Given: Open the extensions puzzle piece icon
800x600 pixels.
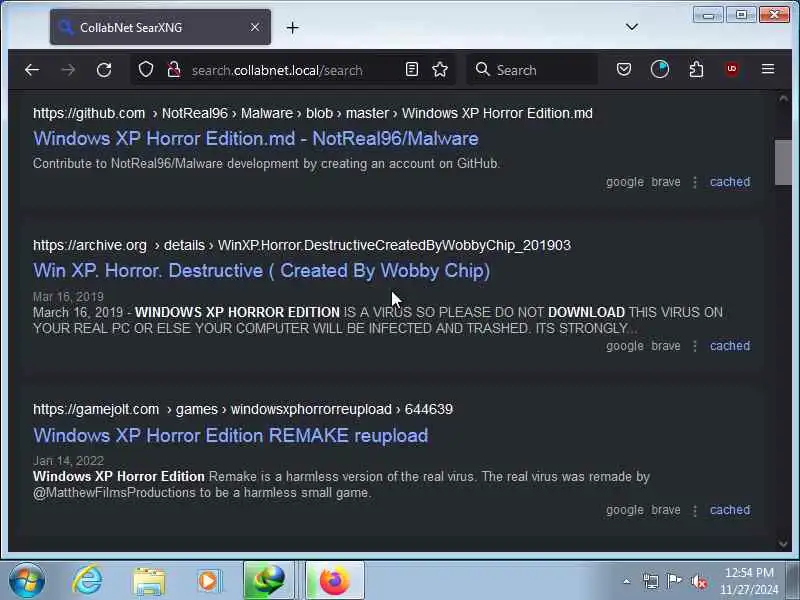Looking at the screenshot, I should pyautogui.click(x=696, y=69).
